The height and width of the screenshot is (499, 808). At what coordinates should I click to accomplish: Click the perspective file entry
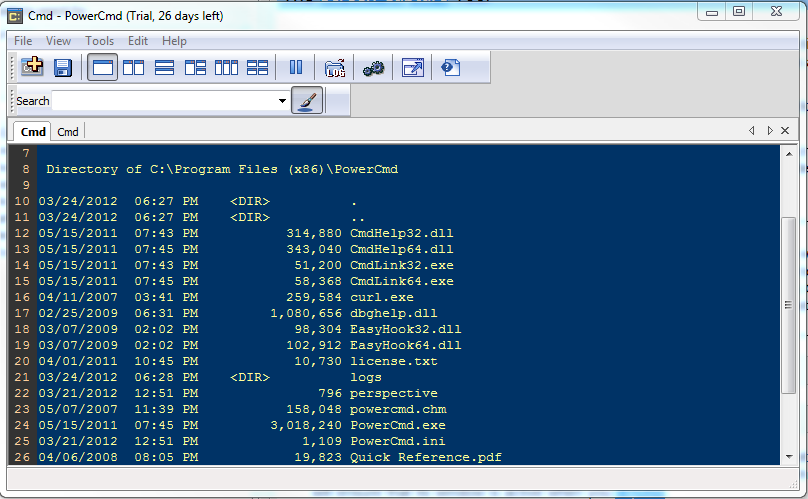point(394,393)
